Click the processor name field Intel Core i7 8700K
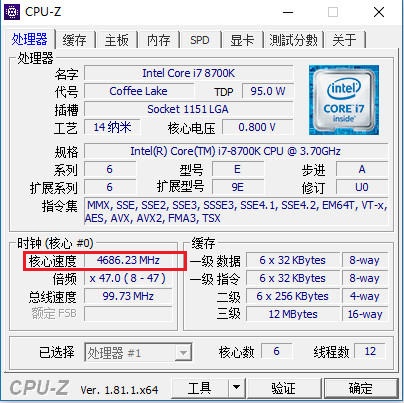The image size is (404, 403). 189,73
